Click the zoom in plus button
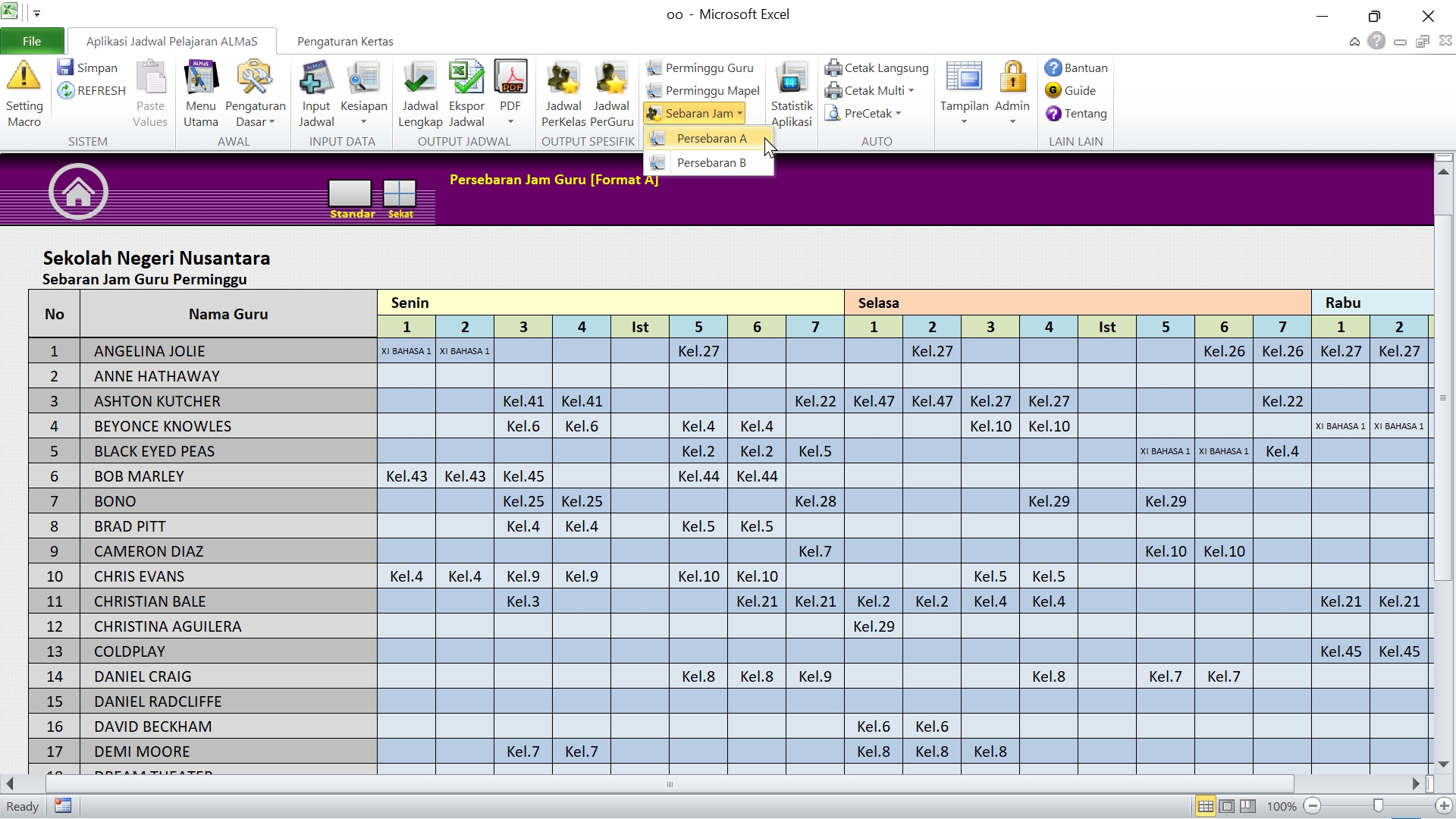Viewport: 1456px width, 819px height. click(1444, 806)
